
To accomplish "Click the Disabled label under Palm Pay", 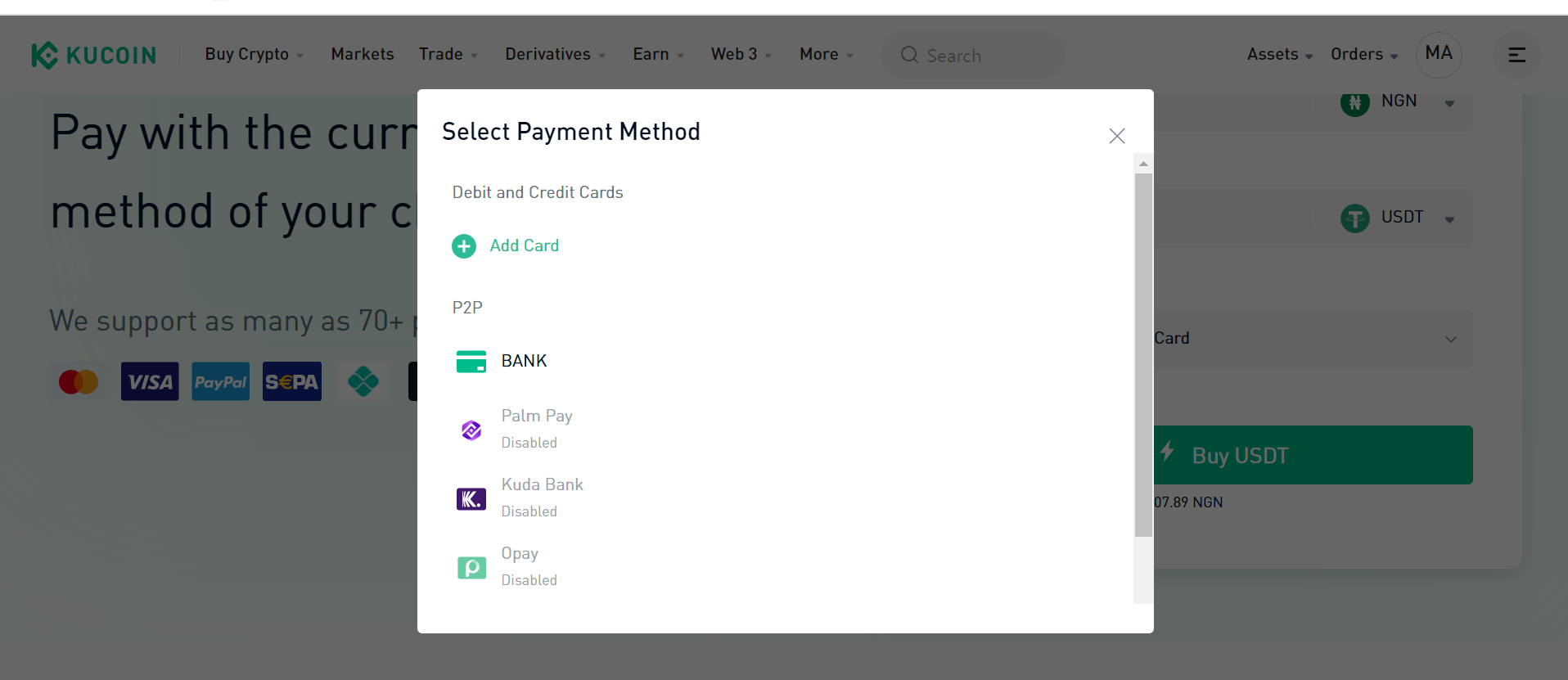I will click(x=529, y=443).
